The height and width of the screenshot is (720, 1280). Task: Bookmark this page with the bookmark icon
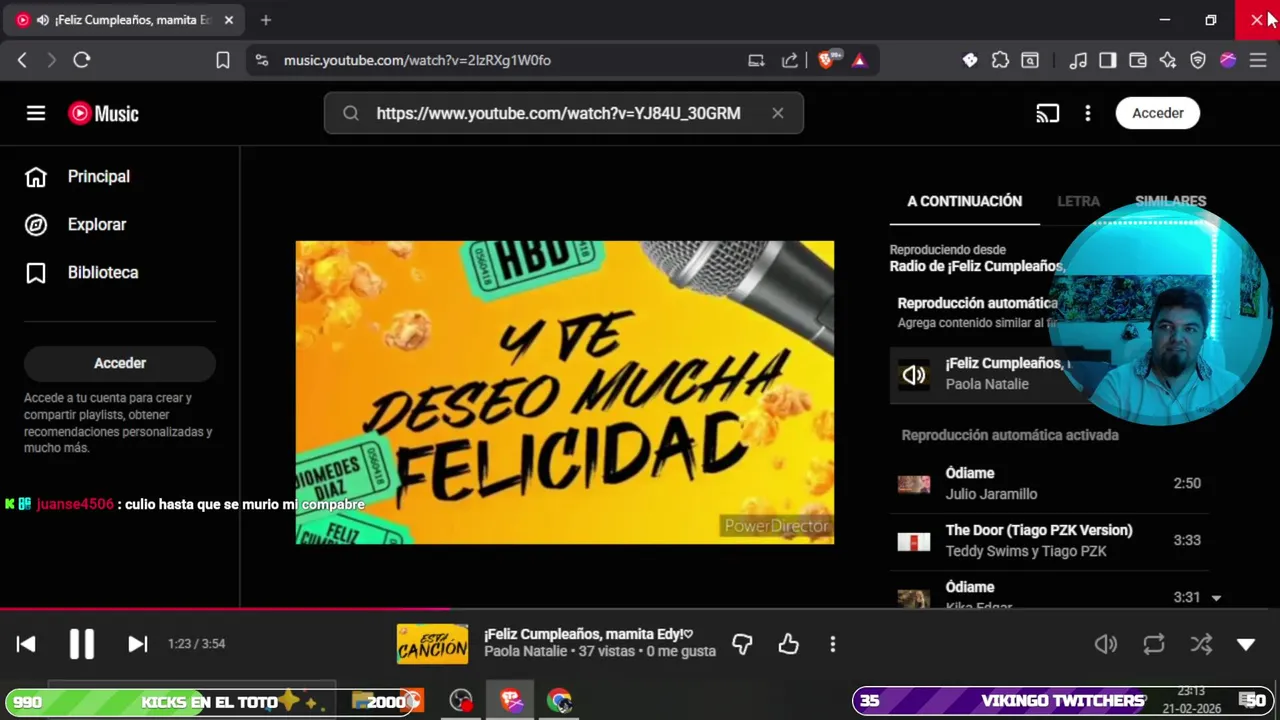(x=223, y=60)
